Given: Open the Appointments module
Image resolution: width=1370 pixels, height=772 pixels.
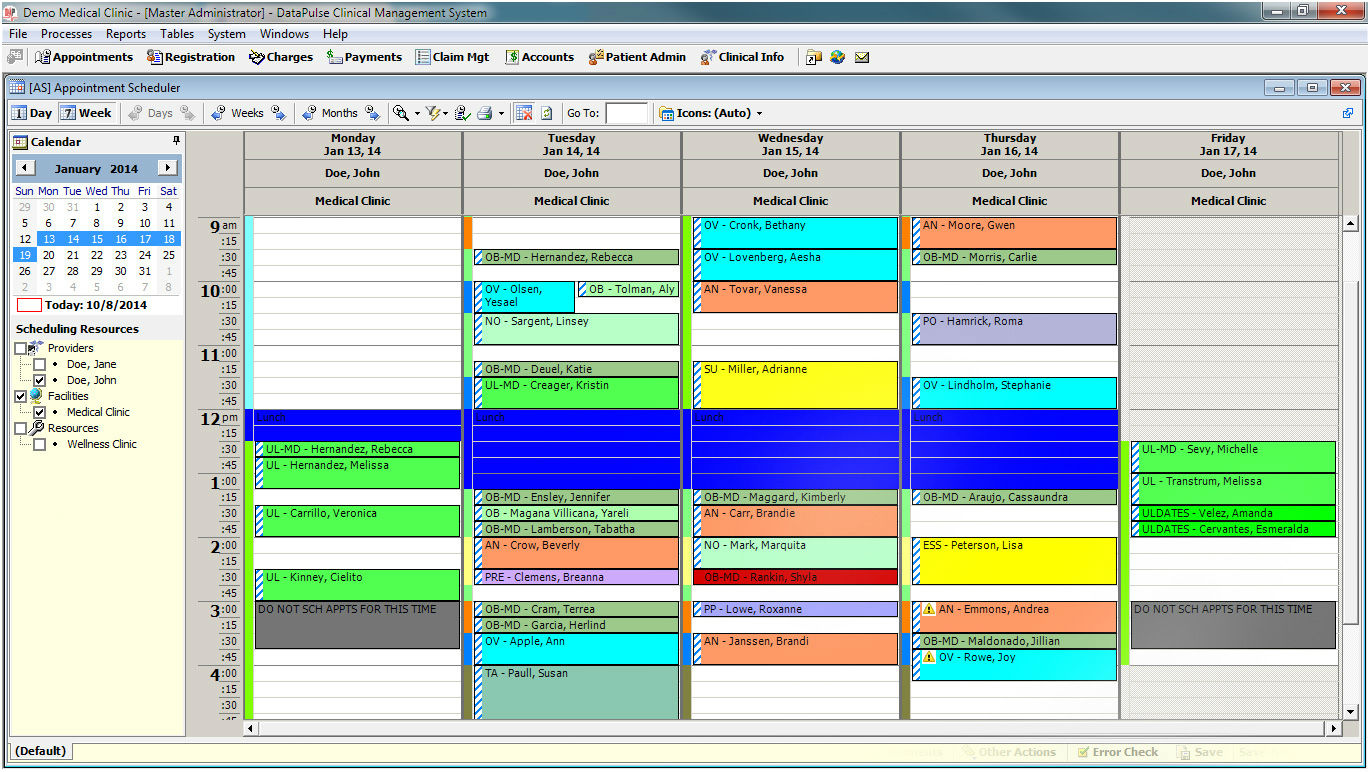Looking at the screenshot, I should pos(84,57).
